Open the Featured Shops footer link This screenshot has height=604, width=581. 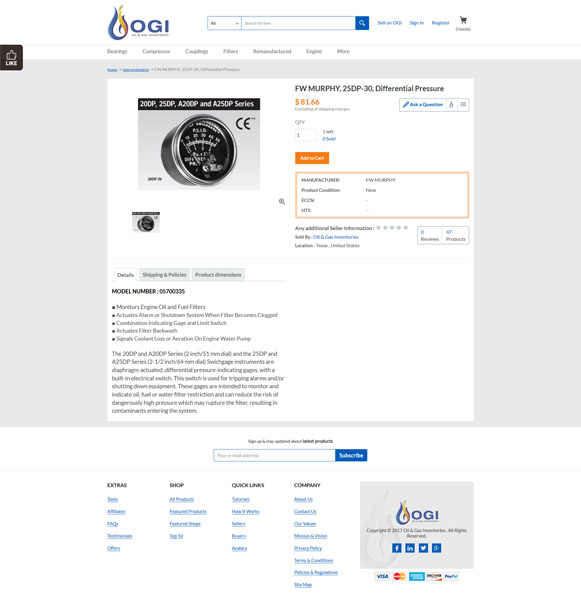pos(185,524)
